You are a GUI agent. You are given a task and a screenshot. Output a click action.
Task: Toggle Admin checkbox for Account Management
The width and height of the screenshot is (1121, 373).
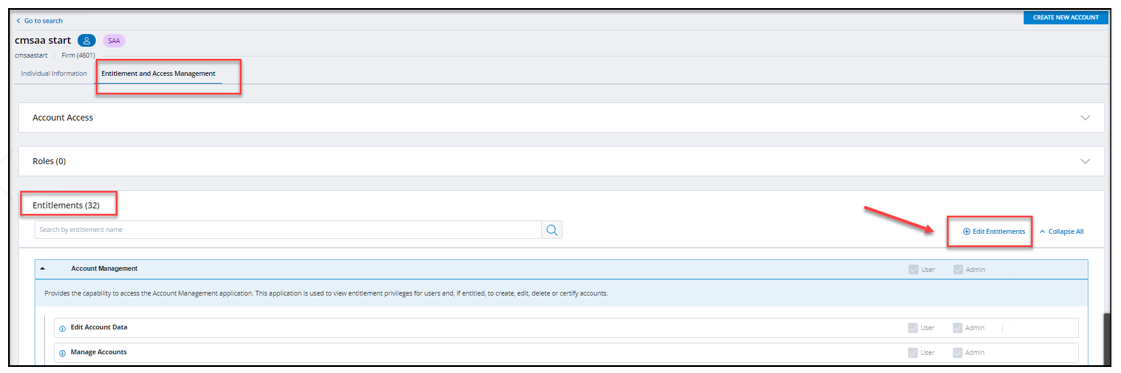[x=957, y=269]
